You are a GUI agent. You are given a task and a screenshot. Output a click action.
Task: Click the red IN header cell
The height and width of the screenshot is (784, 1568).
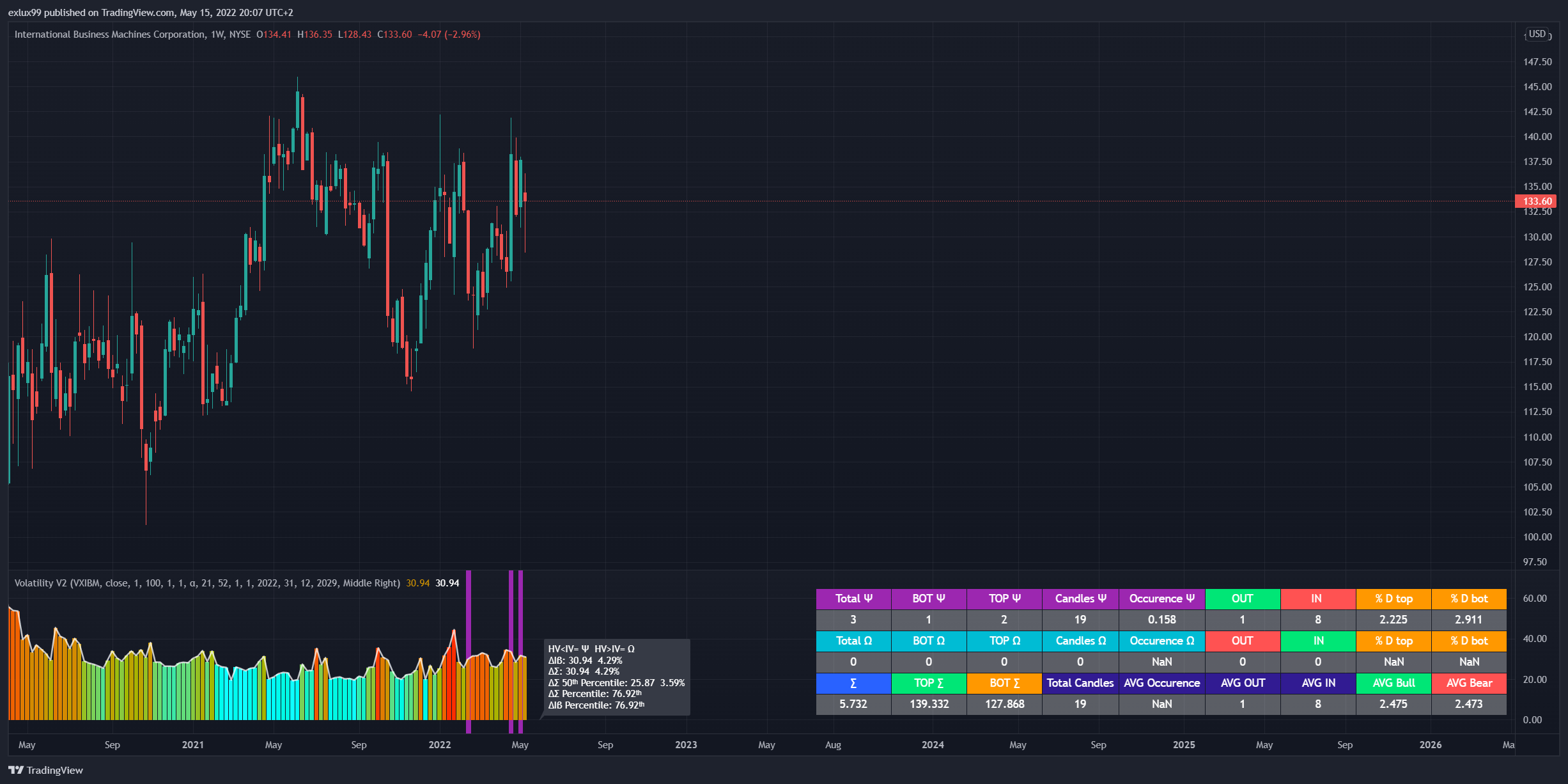1318,599
